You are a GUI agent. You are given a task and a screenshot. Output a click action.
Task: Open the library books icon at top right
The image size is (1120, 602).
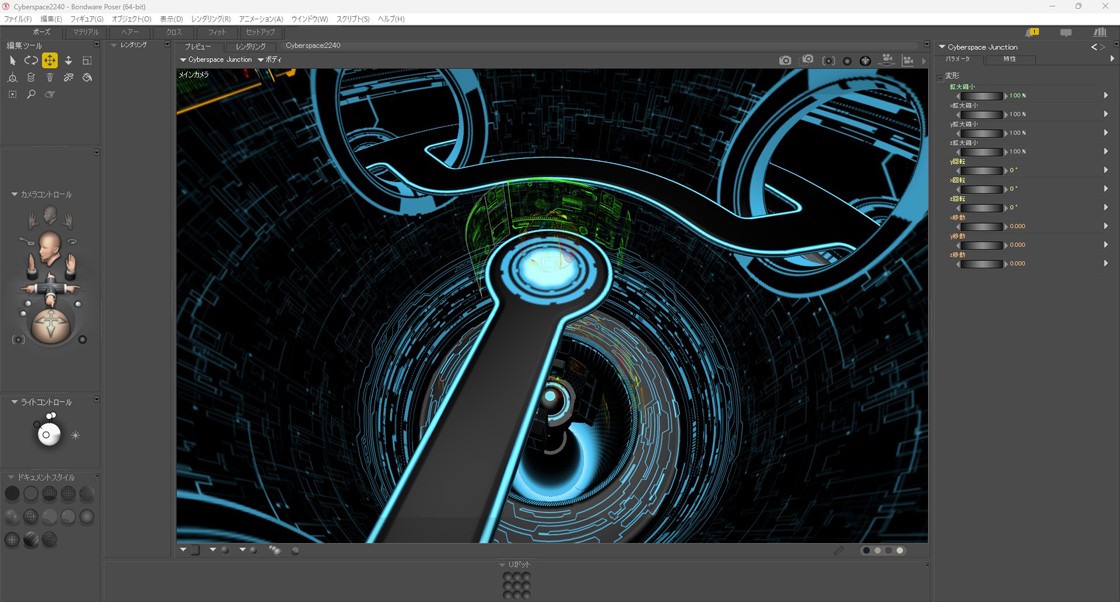click(x=1100, y=32)
